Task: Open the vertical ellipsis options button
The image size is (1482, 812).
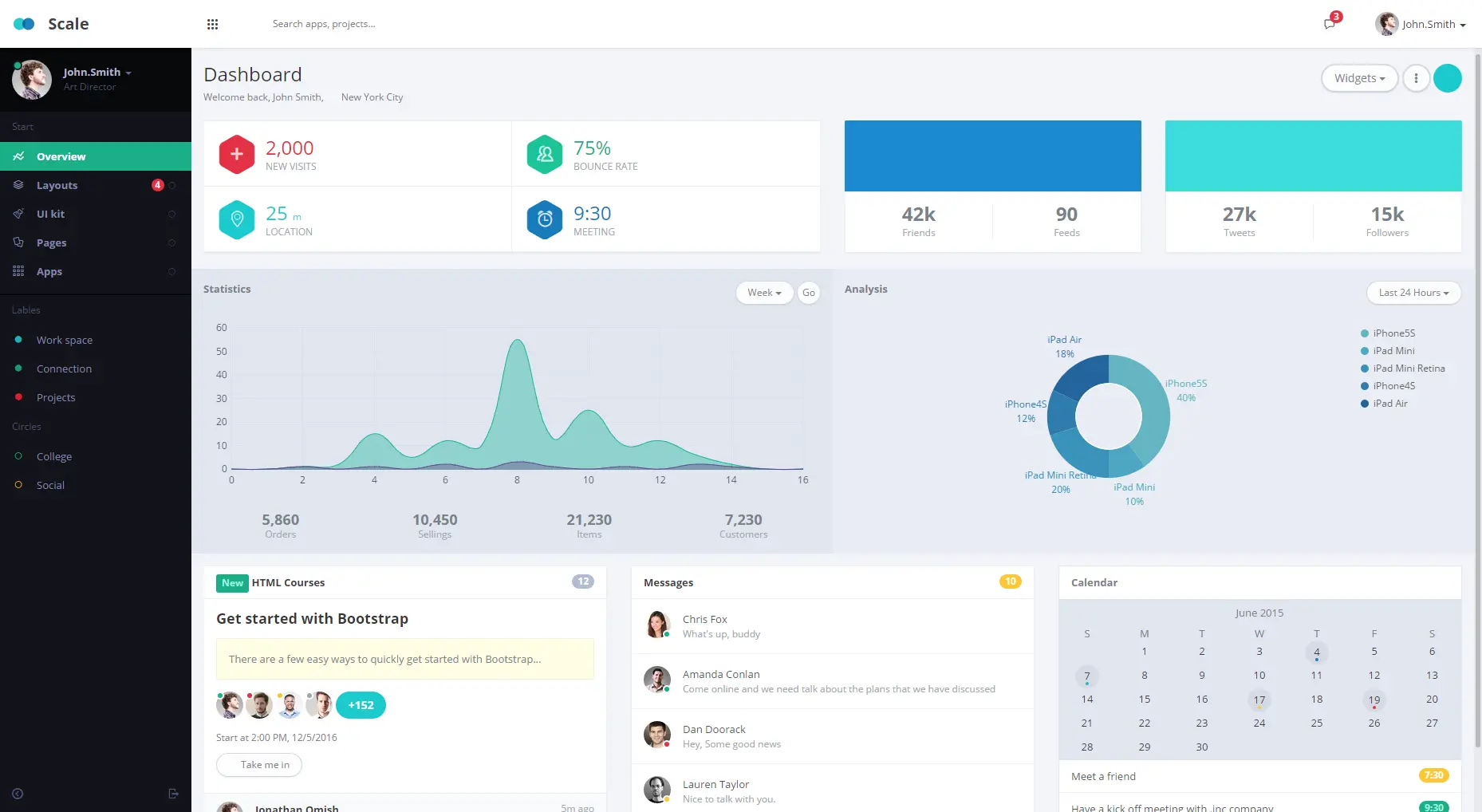Action: pyautogui.click(x=1416, y=78)
